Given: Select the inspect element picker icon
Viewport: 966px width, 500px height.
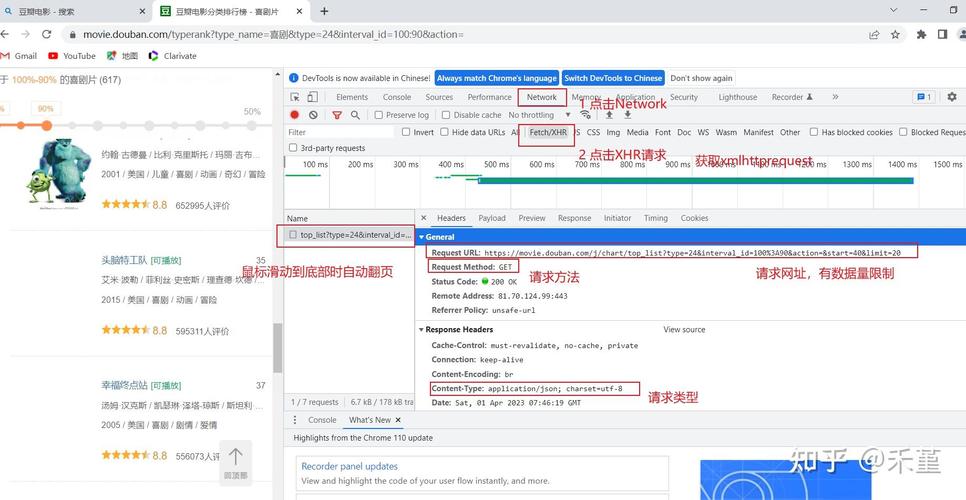Looking at the screenshot, I should click(295, 97).
